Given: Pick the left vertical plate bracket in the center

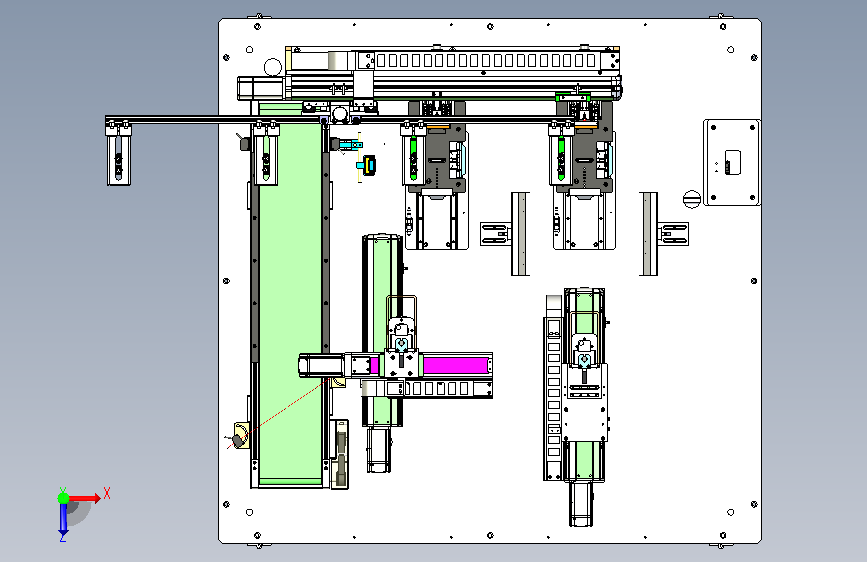Looking at the screenshot, I should tap(520, 233).
